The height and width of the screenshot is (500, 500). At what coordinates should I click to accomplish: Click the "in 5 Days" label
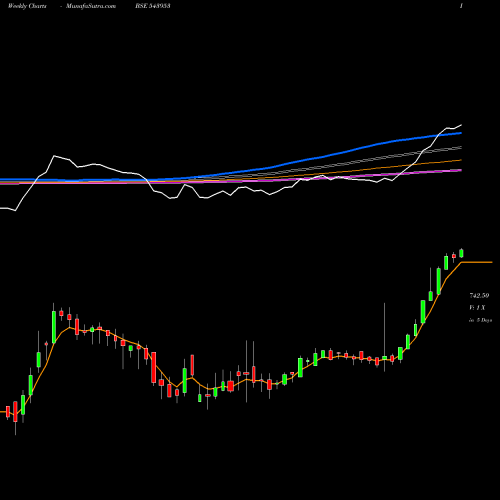tap(480, 320)
